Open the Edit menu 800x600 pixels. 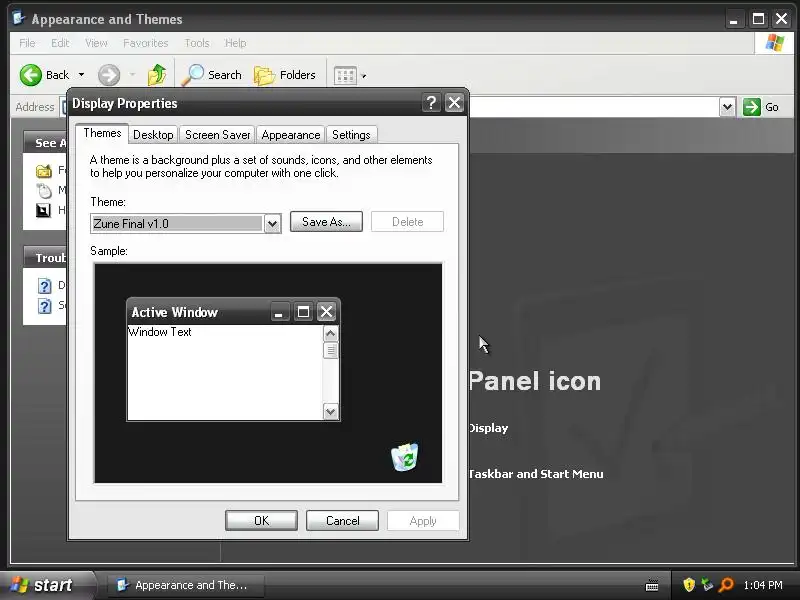(60, 43)
